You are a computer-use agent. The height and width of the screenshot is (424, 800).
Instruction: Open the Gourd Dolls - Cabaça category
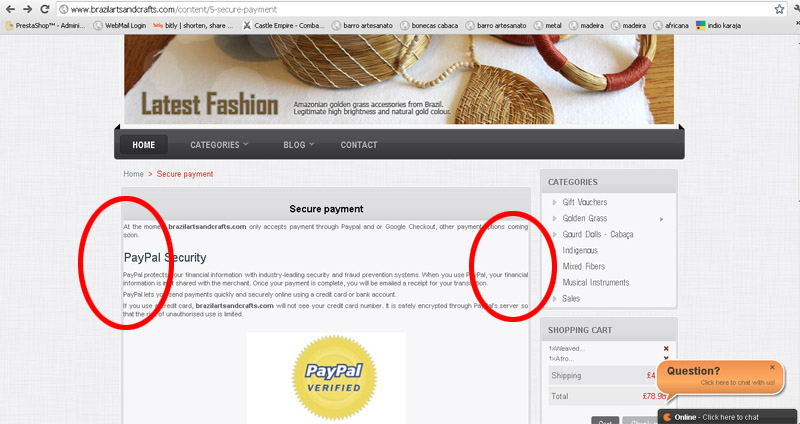click(597, 234)
